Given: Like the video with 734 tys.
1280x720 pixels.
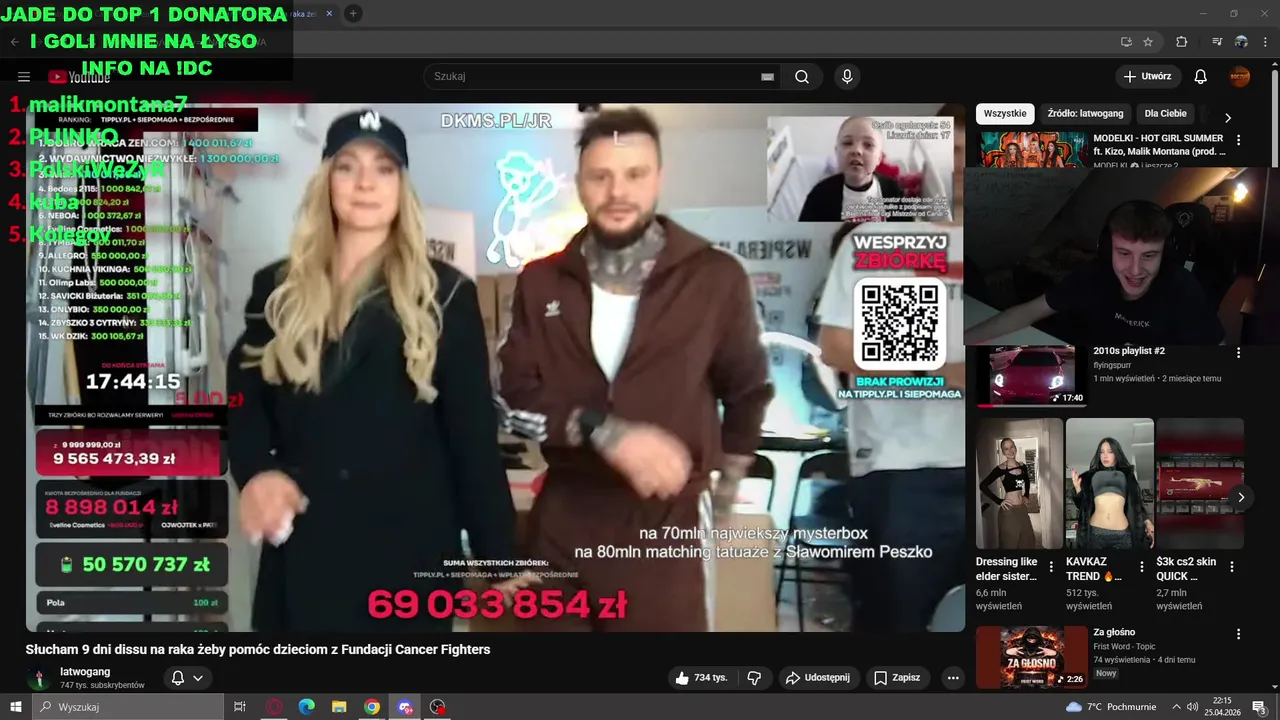Looking at the screenshot, I should click(701, 677).
